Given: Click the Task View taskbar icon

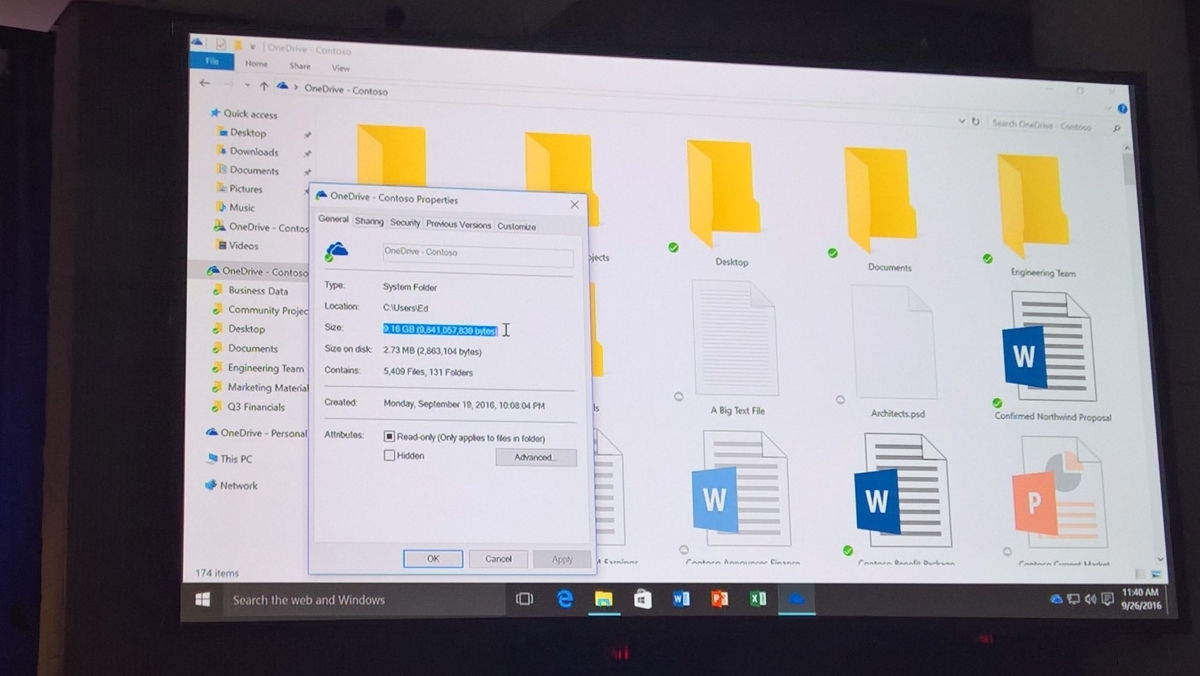Looking at the screenshot, I should pos(524,599).
